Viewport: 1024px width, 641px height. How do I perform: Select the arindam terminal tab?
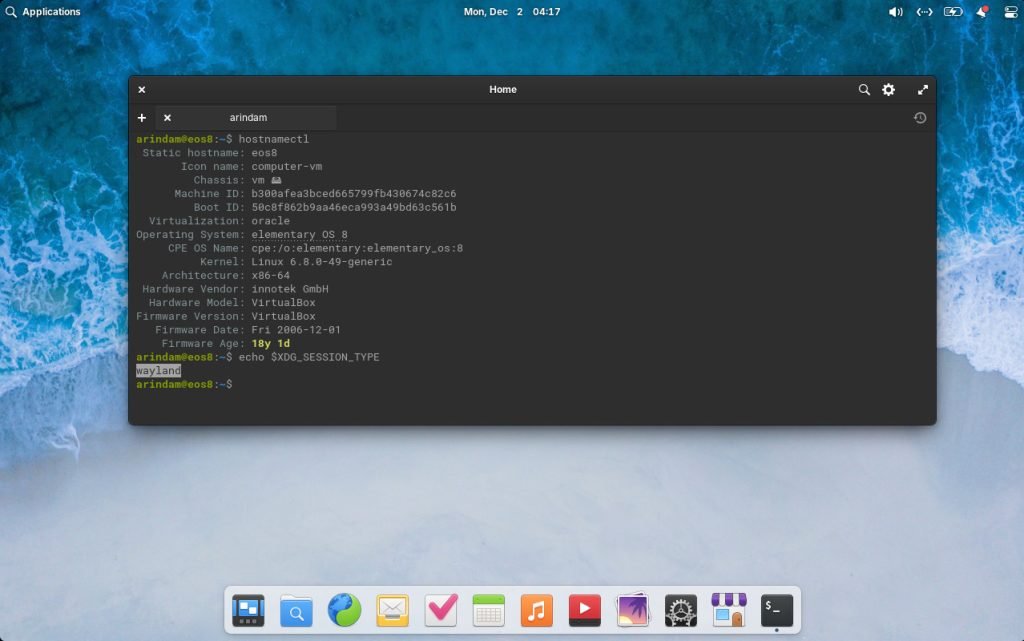point(248,118)
